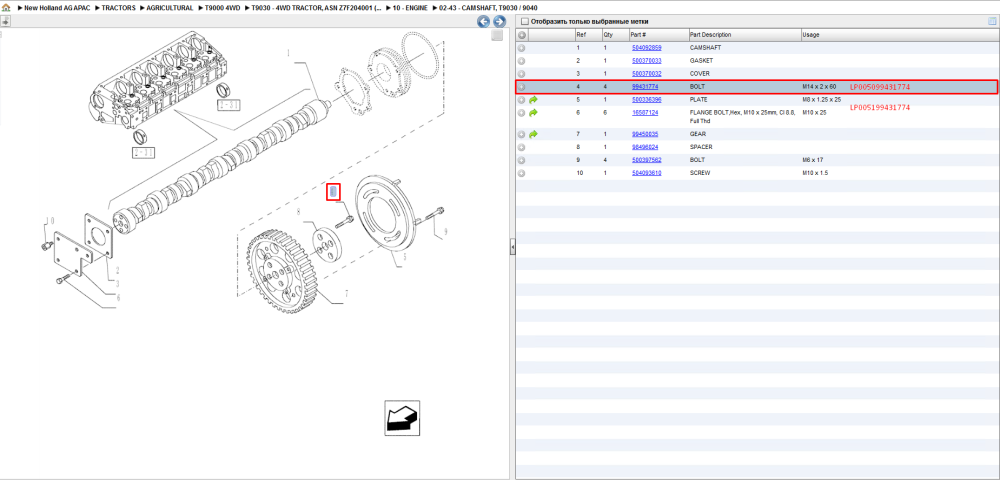Select the 'M14 x 2 x 60' usage cell
Screen dimensions: 1000x480
coord(819,87)
